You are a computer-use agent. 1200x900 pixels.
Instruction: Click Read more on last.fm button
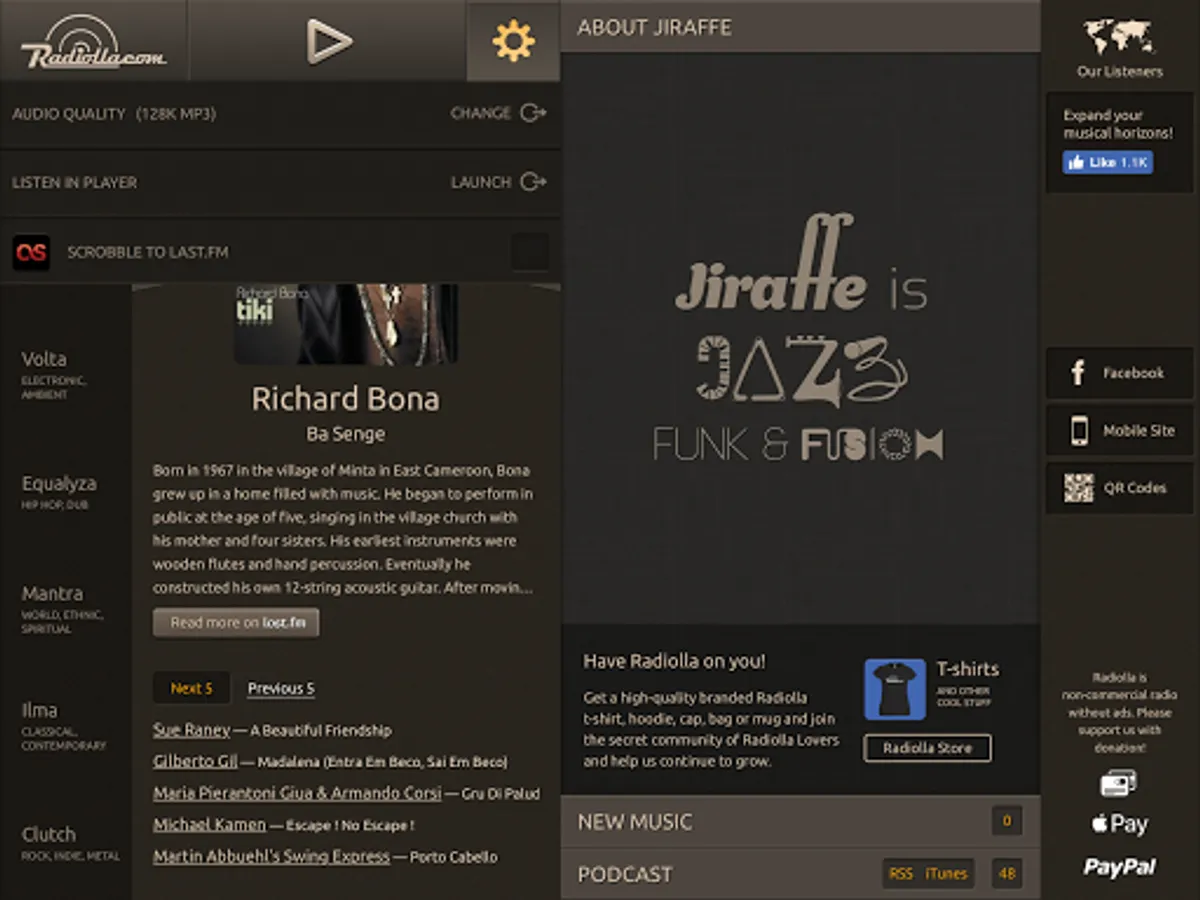pyautogui.click(x=236, y=622)
